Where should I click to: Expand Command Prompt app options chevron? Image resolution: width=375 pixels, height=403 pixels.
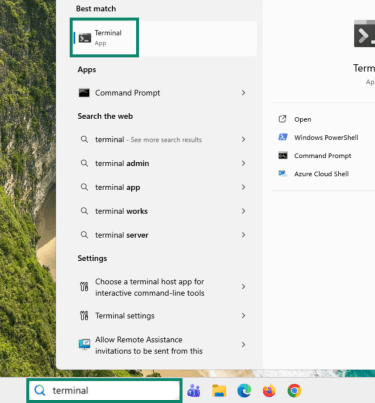click(x=243, y=93)
